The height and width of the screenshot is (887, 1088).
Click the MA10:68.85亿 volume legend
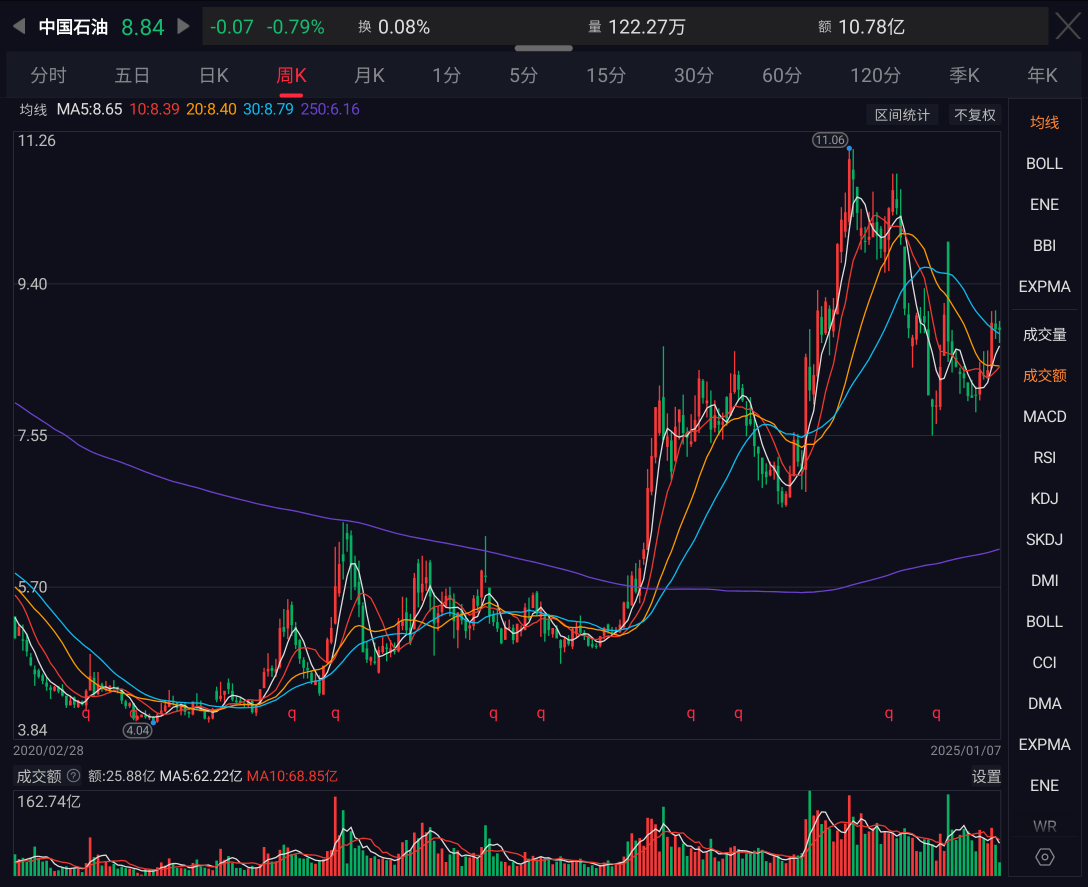pos(292,776)
